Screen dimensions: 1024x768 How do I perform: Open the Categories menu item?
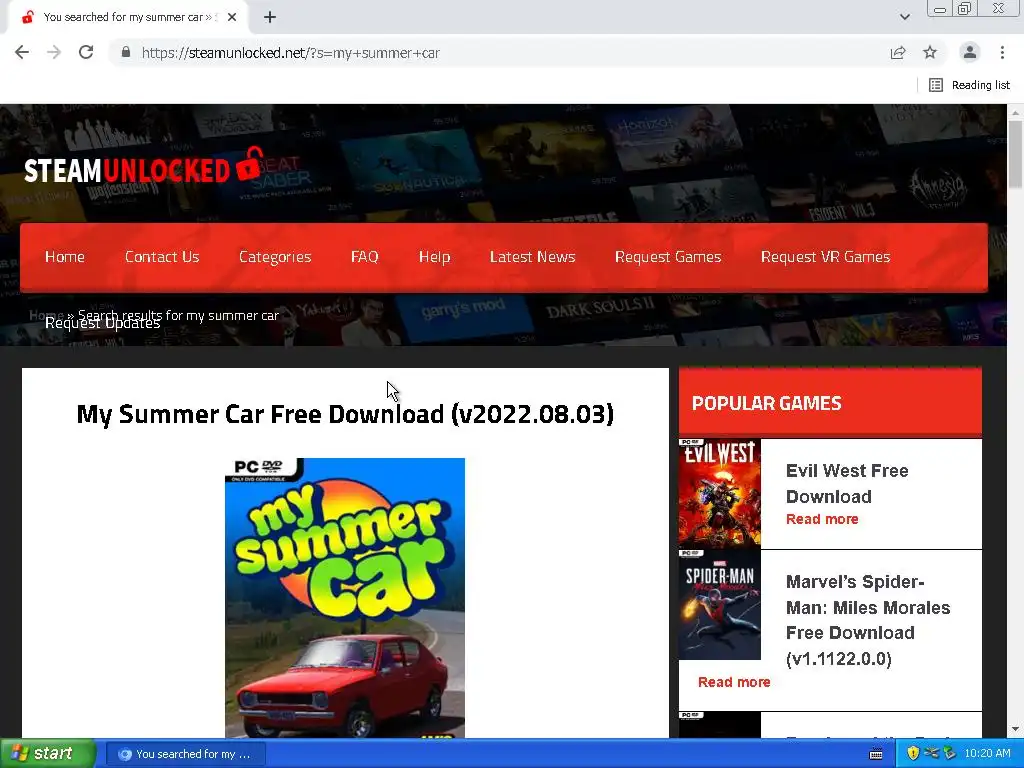point(275,257)
